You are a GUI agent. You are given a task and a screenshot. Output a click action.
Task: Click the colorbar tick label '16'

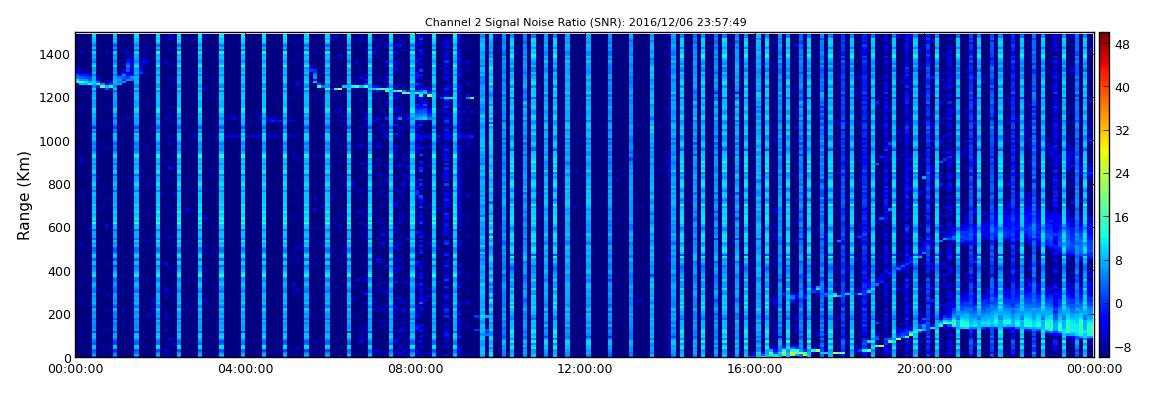(x=1123, y=217)
